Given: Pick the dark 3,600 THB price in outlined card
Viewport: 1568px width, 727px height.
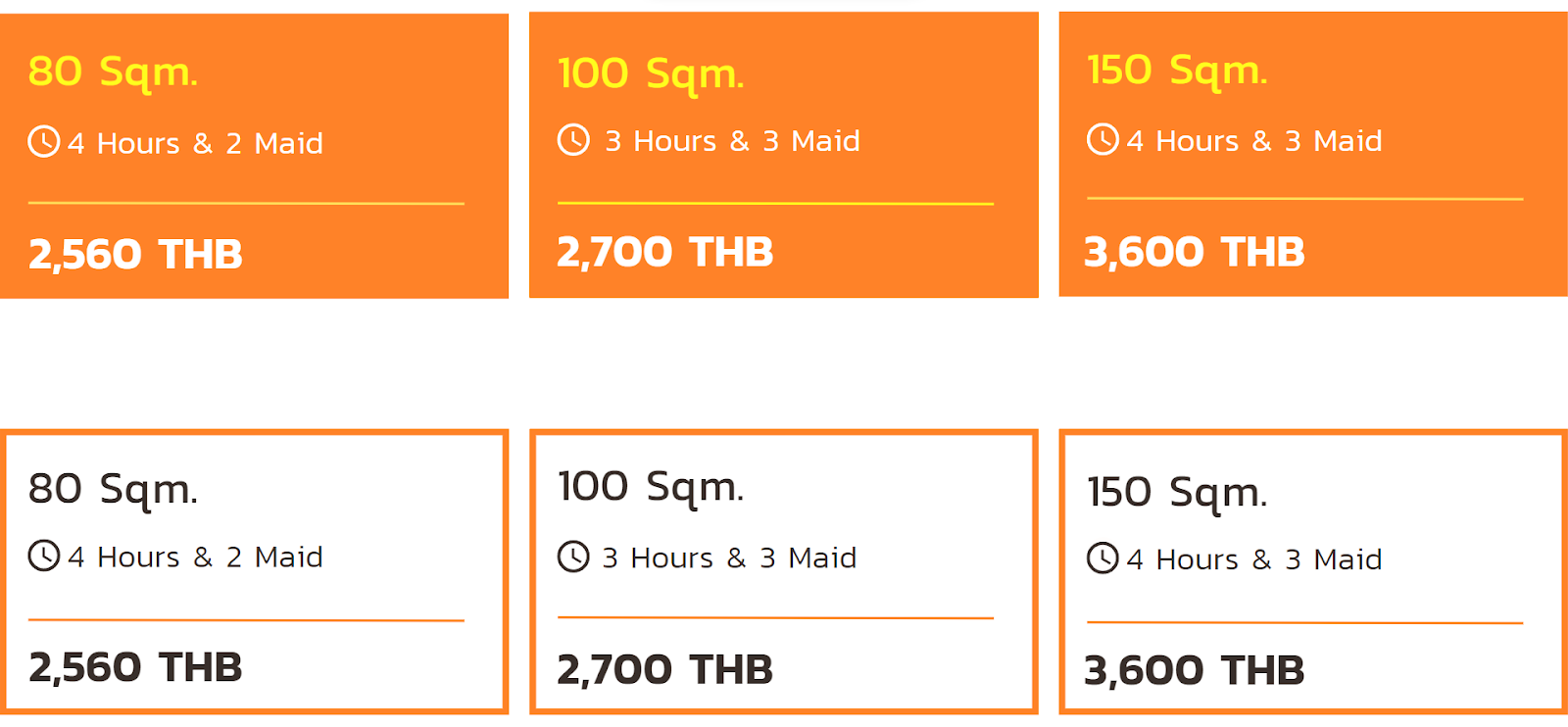Looking at the screenshot, I should (x=1194, y=671).
